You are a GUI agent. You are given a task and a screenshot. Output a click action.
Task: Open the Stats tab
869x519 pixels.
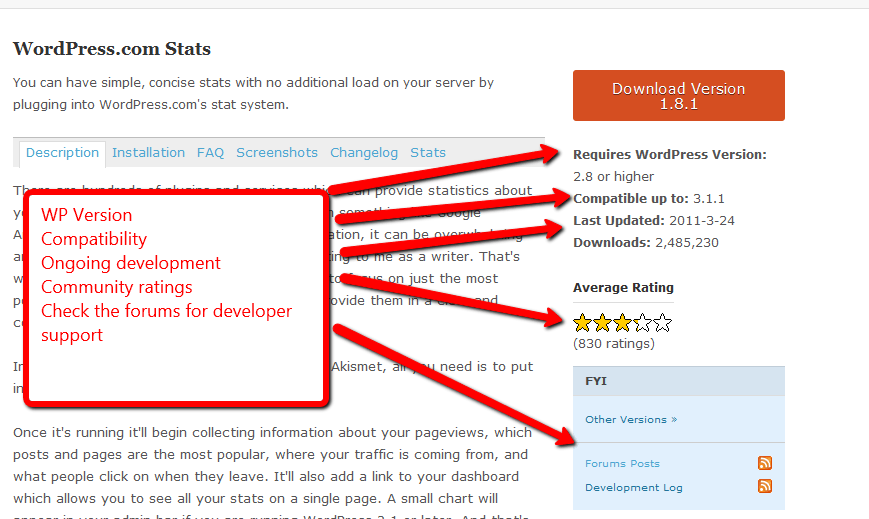(428, 152)
